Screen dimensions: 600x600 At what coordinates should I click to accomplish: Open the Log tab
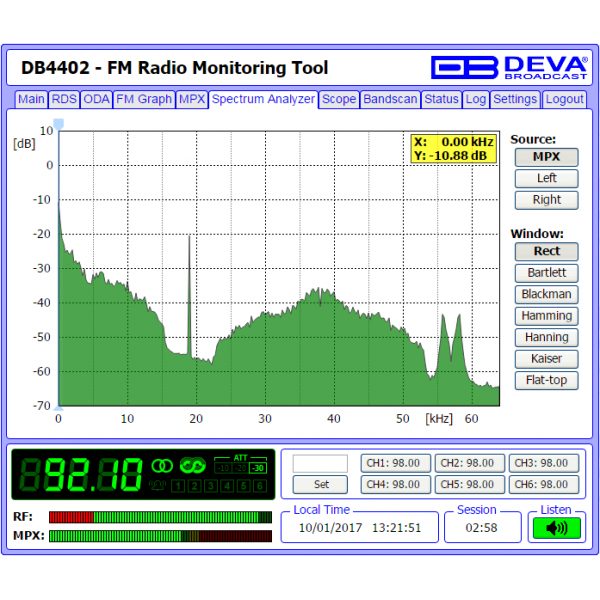click(x=476, y=99)
